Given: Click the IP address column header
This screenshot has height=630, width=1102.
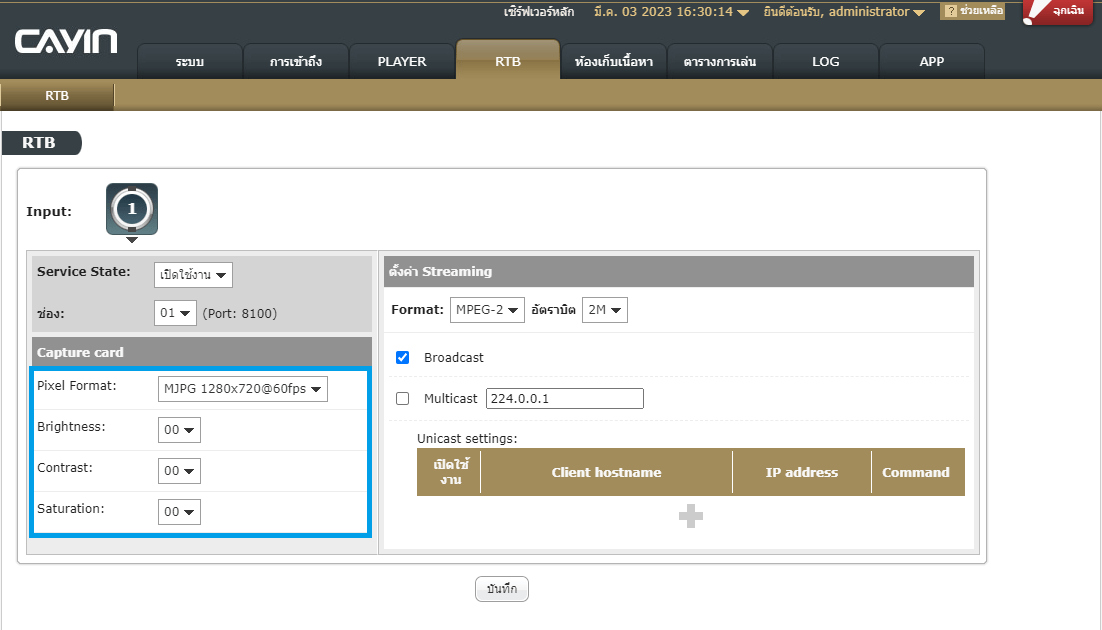Looking at the screenshot, I should click(x=802, y=472).
